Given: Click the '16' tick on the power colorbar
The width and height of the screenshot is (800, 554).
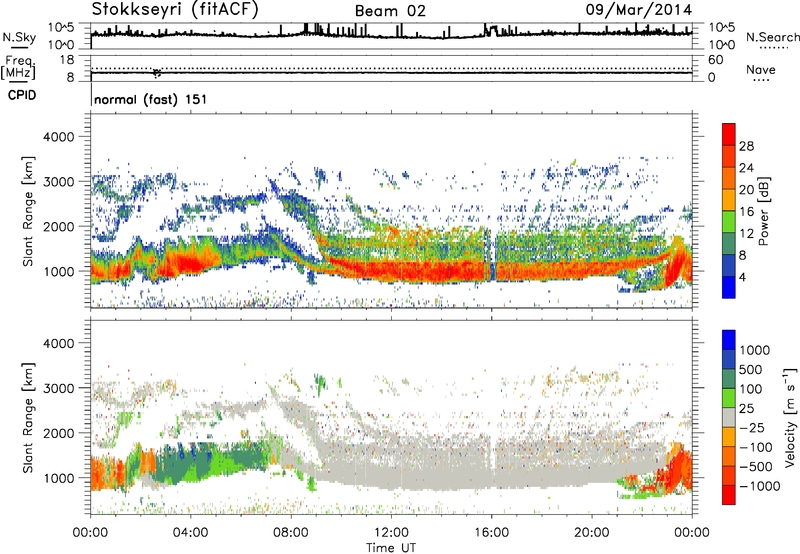Looking at the screenshot, I should (746, 212).
